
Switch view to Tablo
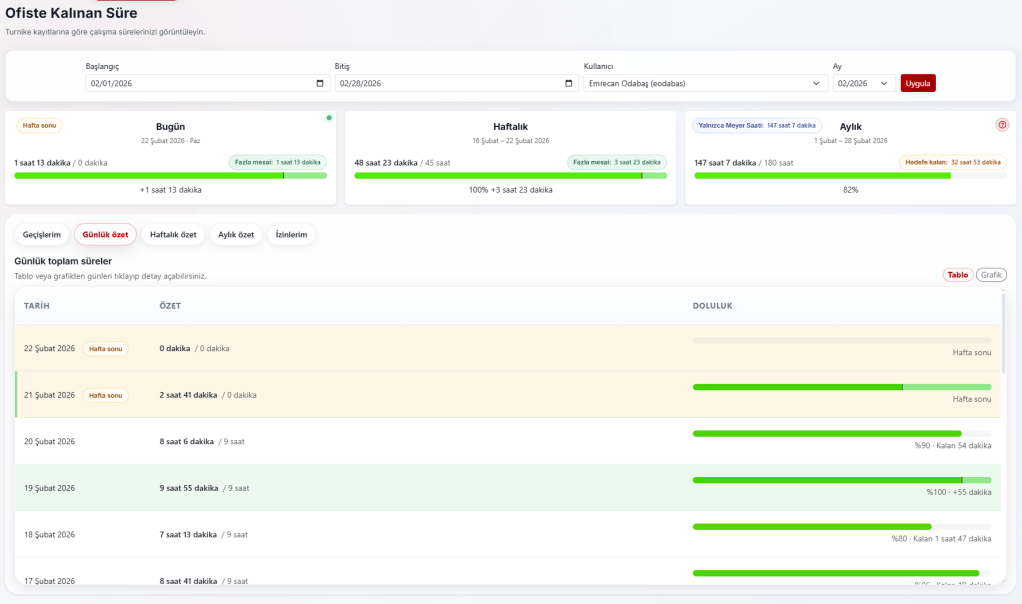pyautogui.click(x=958, y=275)
